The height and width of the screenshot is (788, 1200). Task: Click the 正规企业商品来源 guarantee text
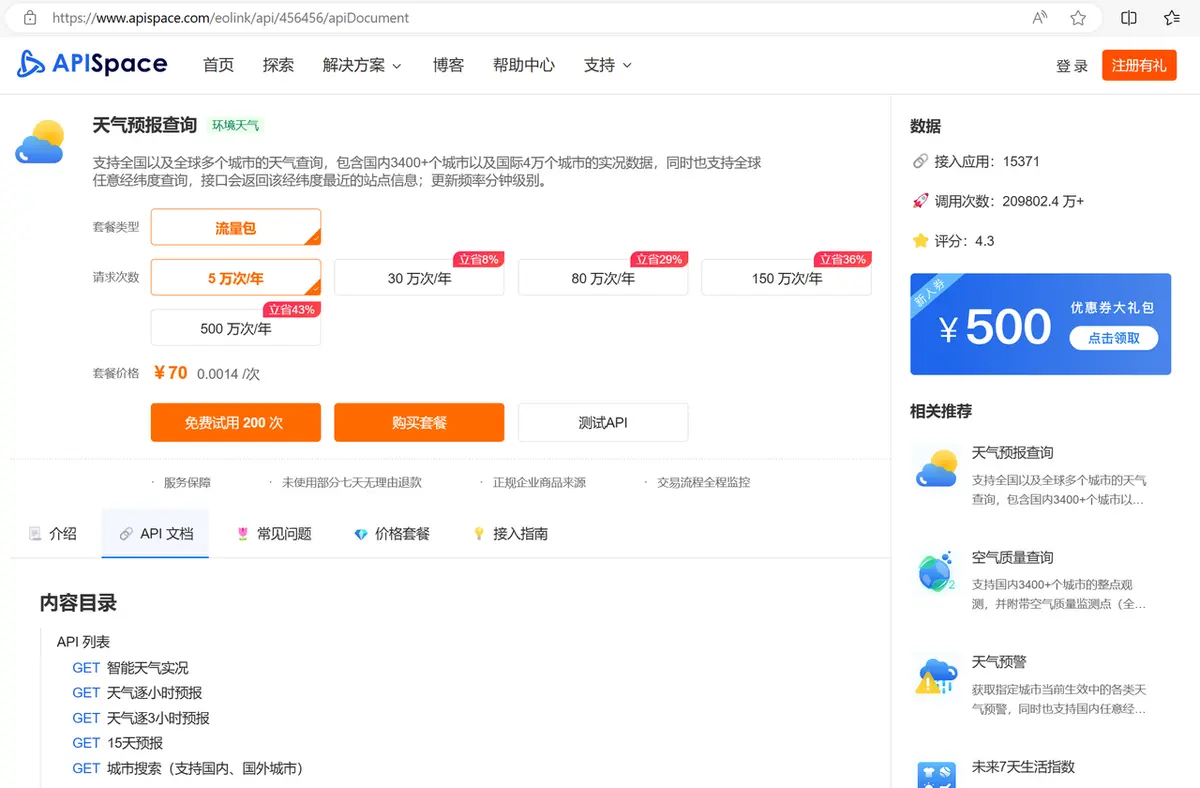539,482
